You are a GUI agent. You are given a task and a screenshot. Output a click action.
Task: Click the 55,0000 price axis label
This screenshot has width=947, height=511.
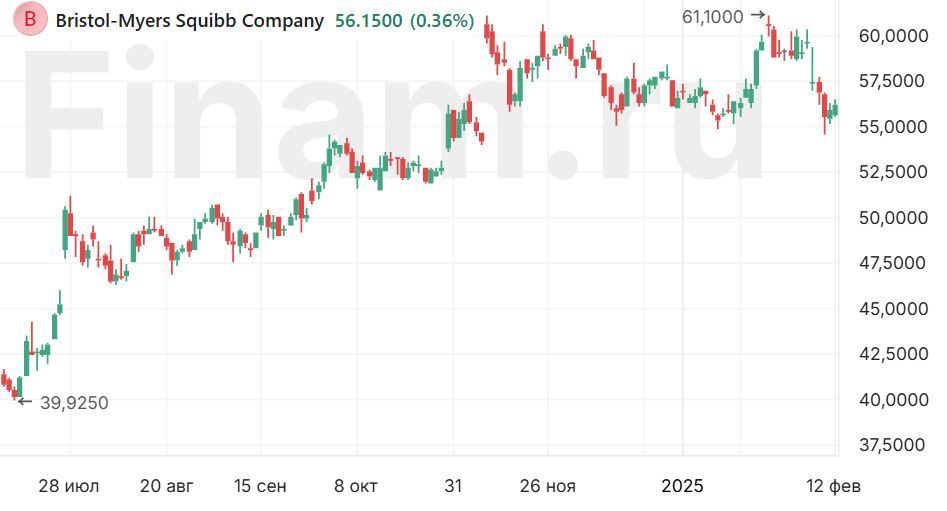coord(893,127)
